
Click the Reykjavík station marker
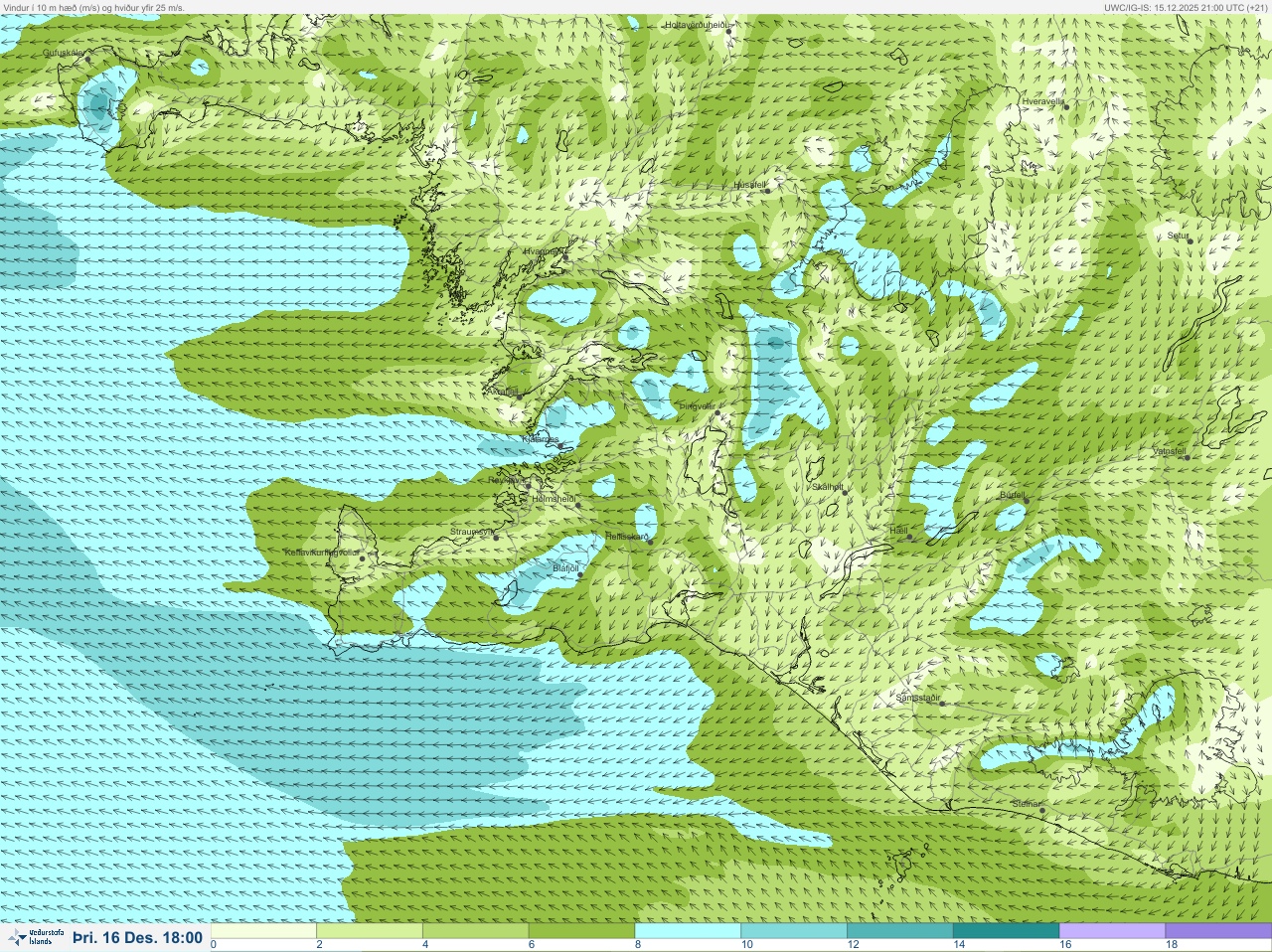pyautogui.click(x=527, y=484)
